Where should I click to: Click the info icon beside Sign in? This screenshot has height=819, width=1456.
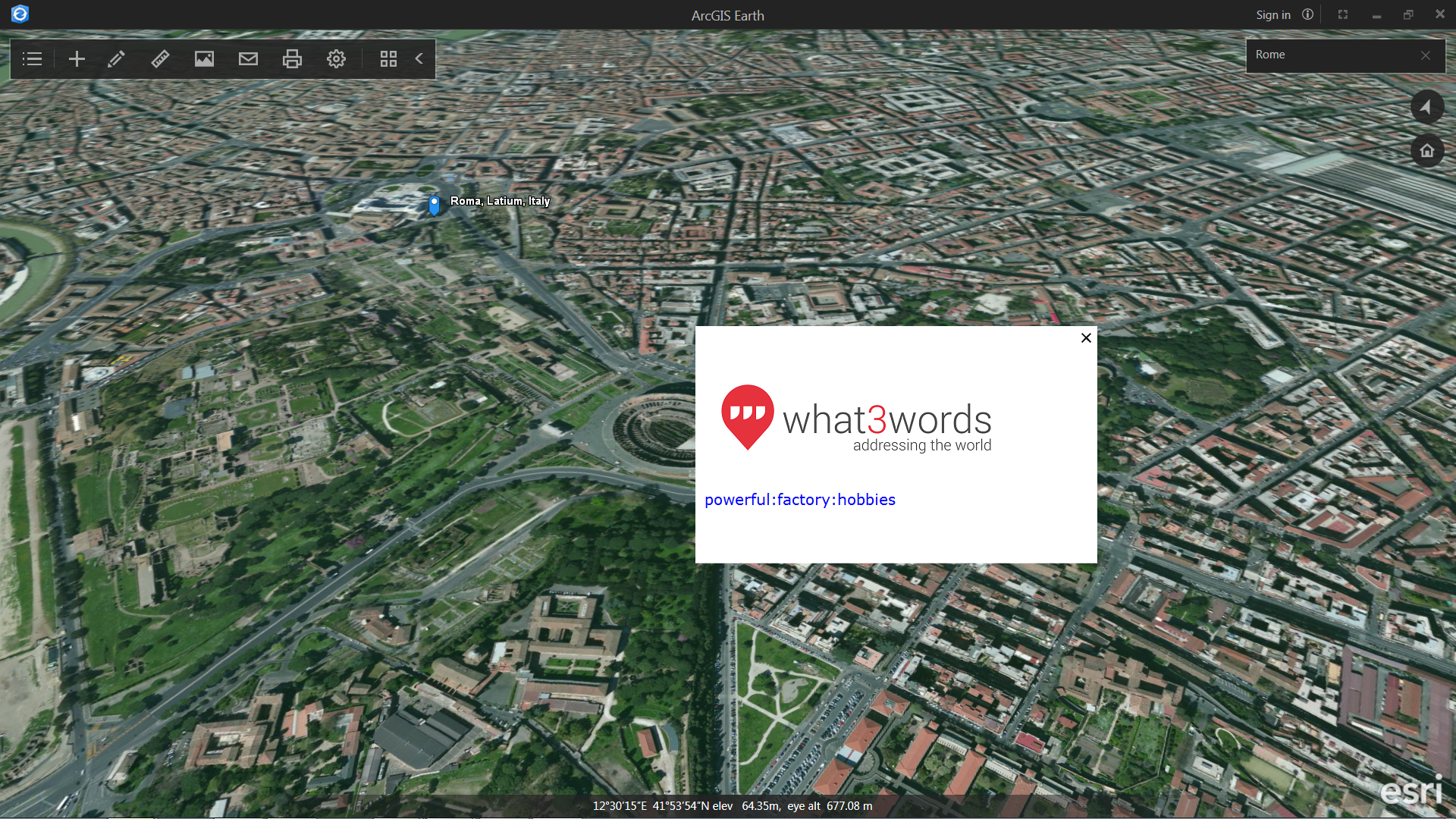click(1307, 14)
